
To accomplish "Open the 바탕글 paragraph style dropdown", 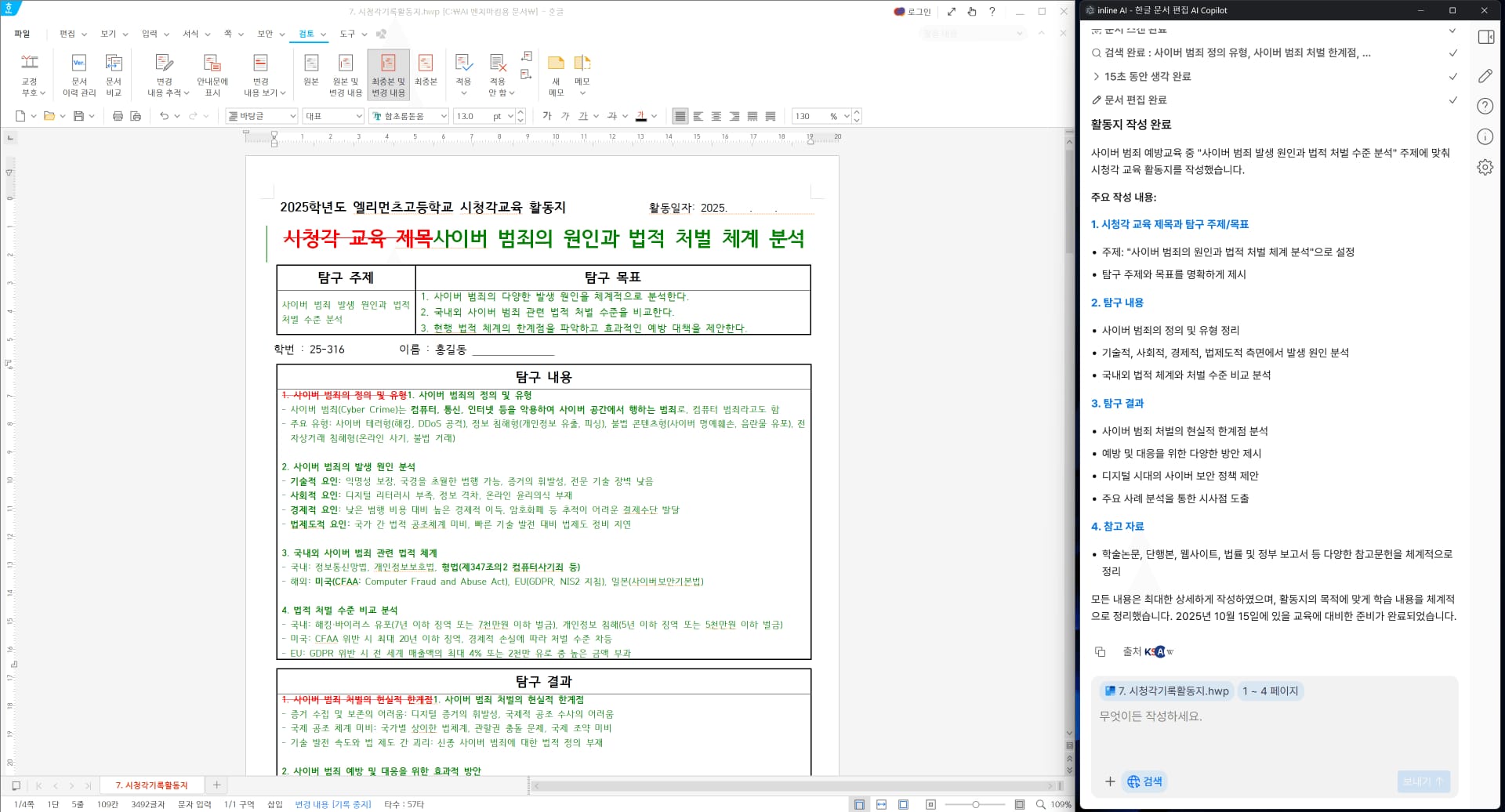I will coord(261,115).
